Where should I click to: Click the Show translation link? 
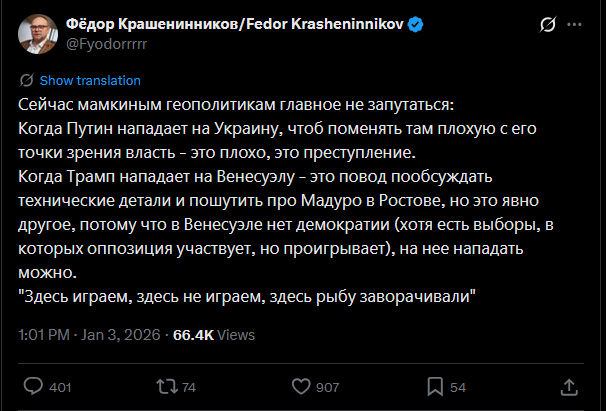coord(90,80)
